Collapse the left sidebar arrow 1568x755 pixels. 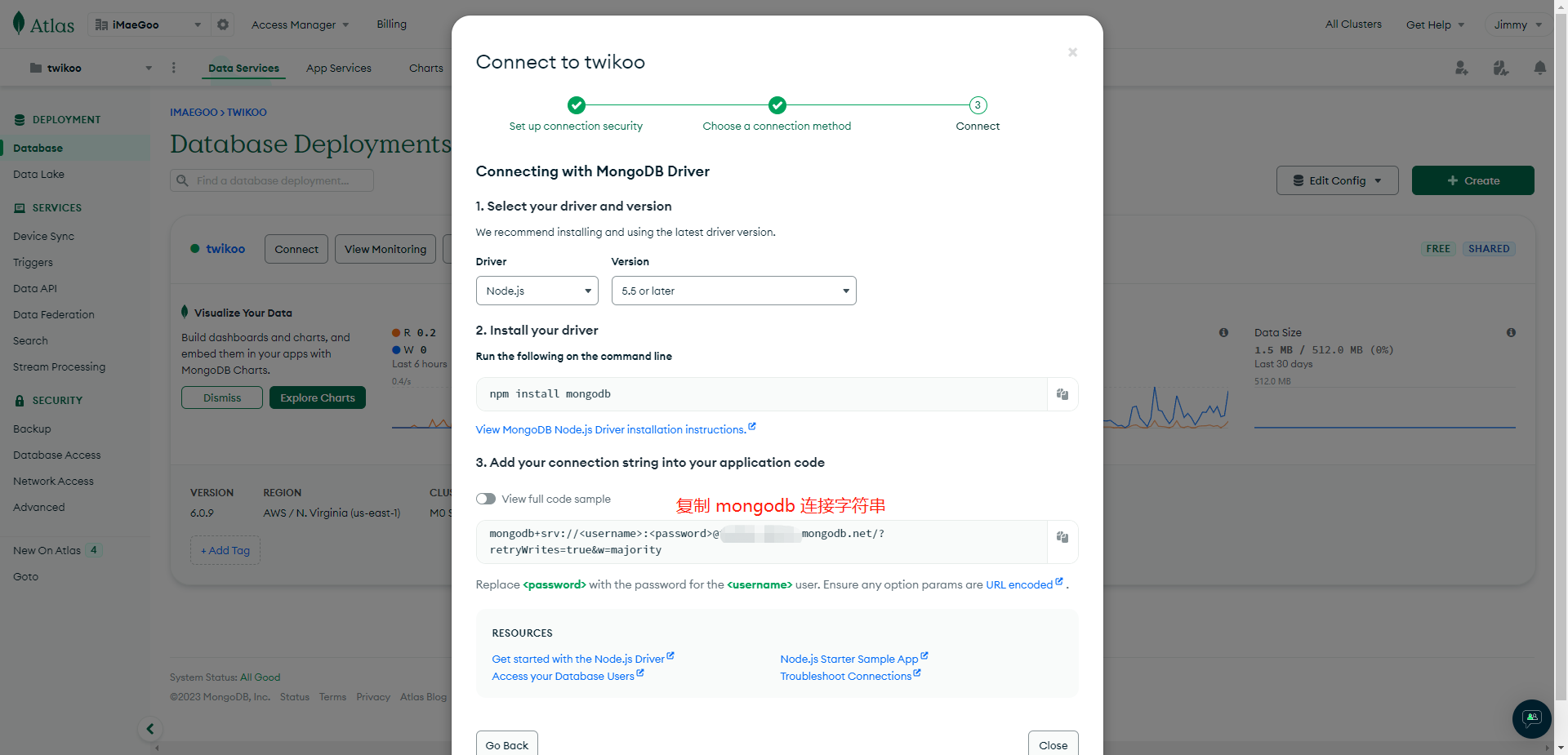150,729
